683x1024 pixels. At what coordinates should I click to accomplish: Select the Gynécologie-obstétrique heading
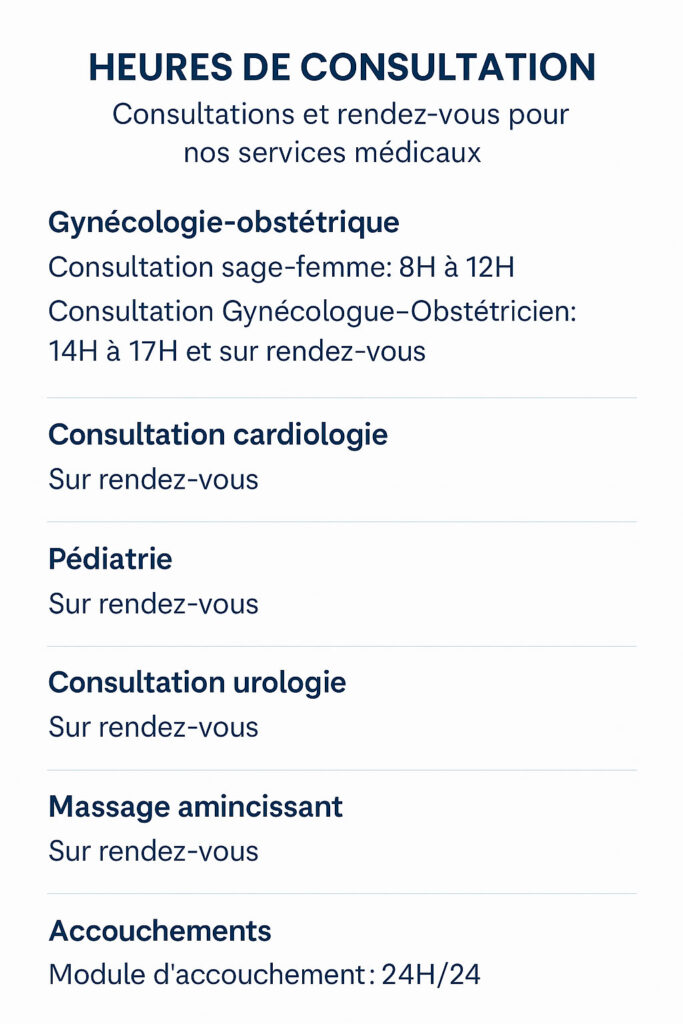(x=223, y=222)
